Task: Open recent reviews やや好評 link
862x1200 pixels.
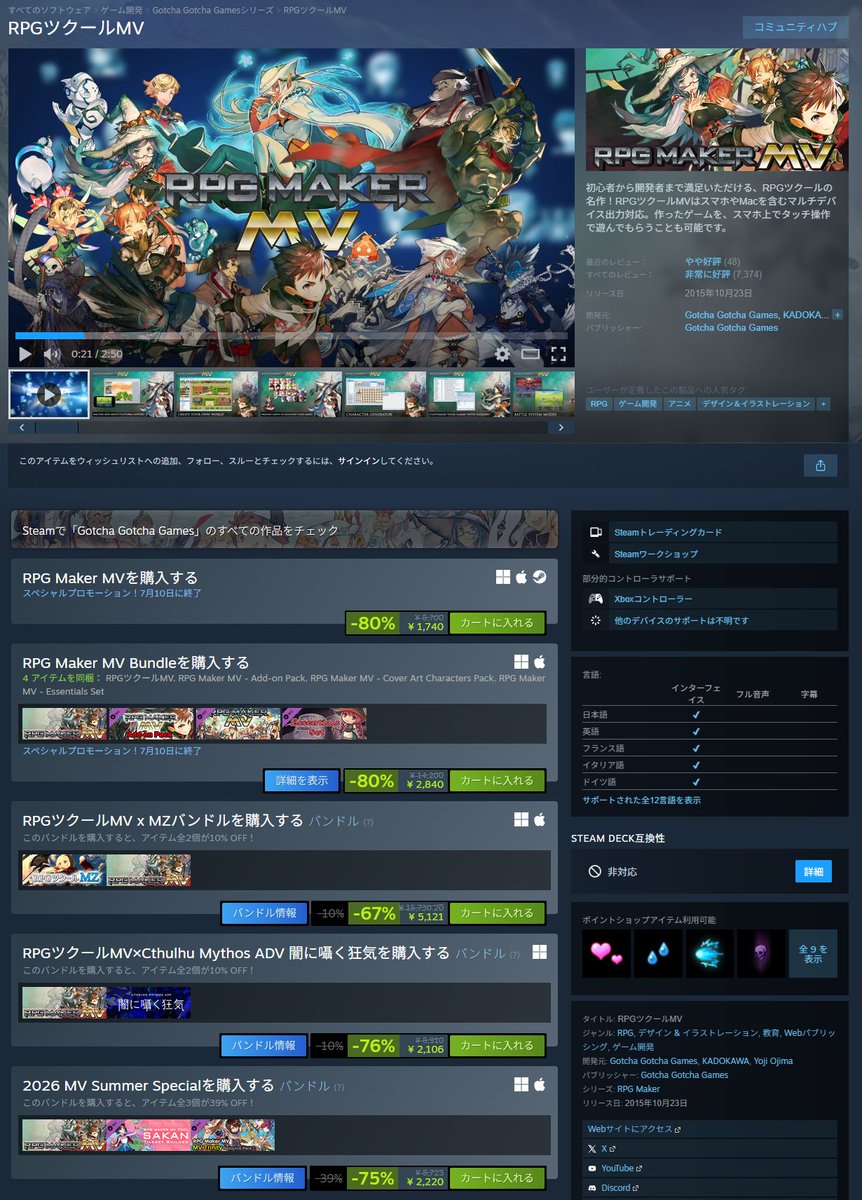Action: click(703, 261)
